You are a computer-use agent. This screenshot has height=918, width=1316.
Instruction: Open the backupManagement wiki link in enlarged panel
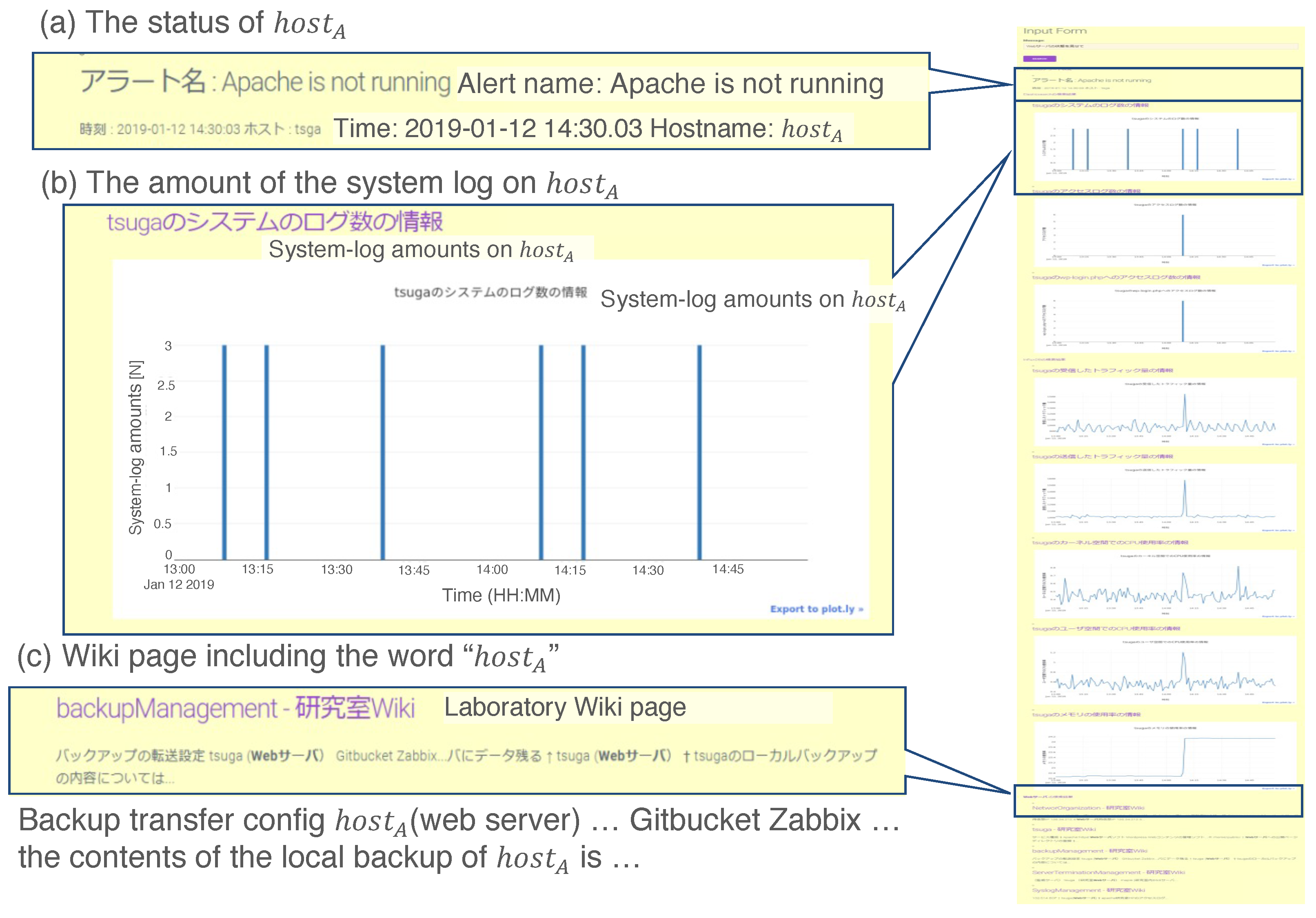click(235, 708)
